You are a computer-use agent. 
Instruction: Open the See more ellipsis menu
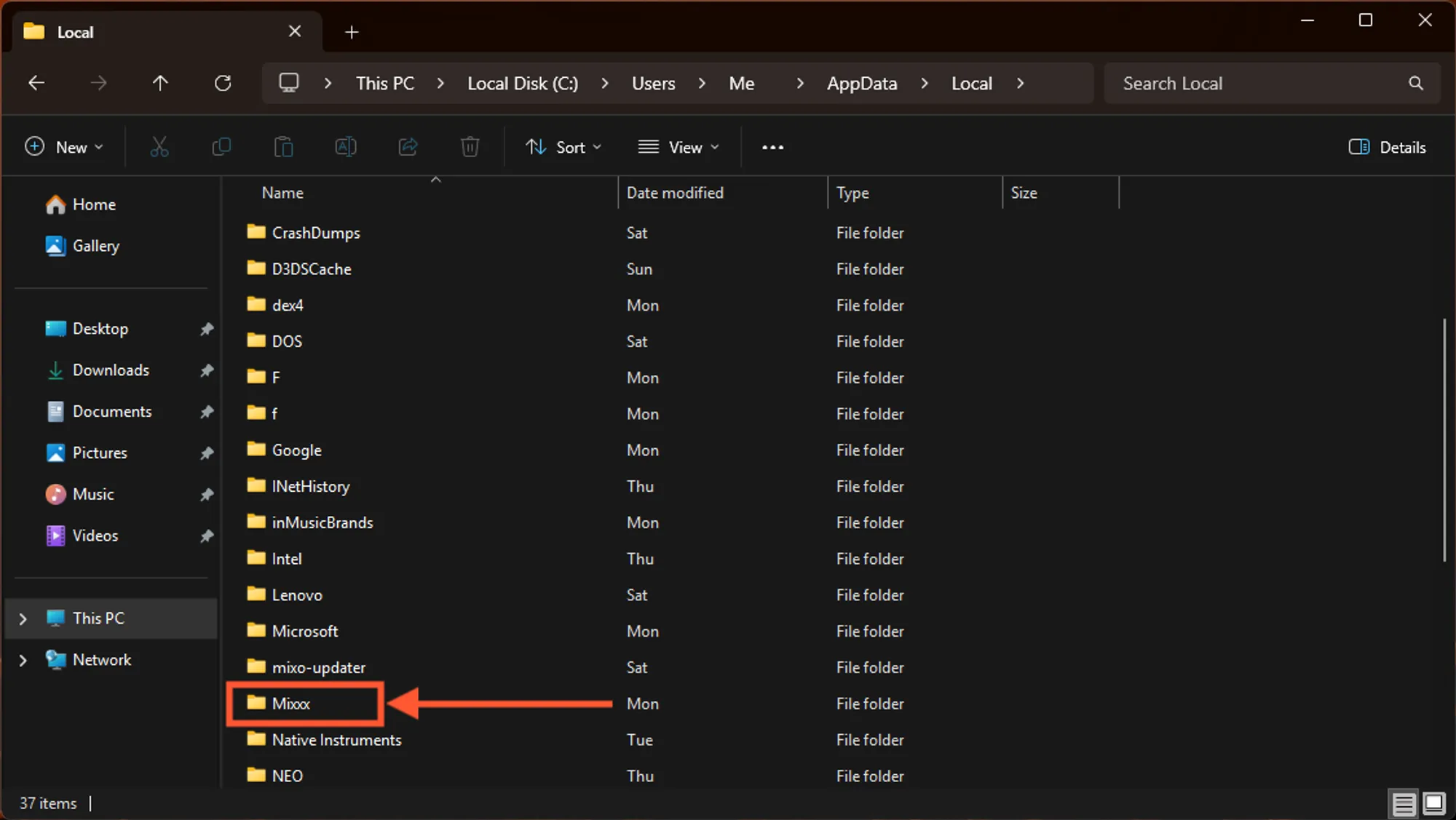pyautogui.click(x=772, y=147)
